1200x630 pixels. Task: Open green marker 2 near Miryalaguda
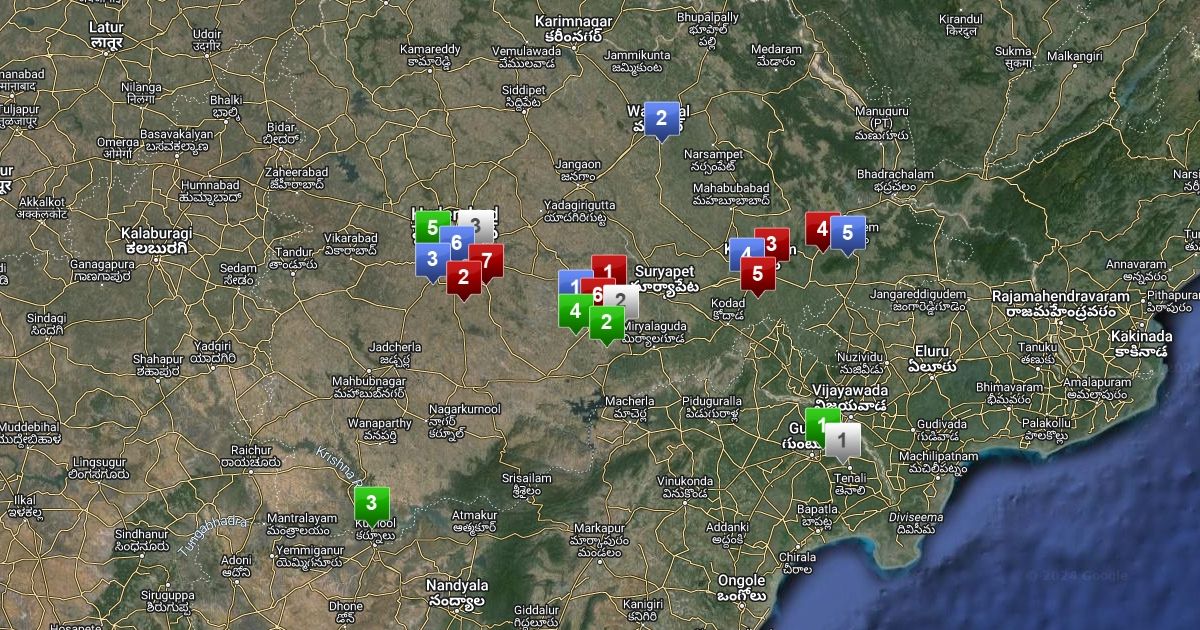[606, 323]
